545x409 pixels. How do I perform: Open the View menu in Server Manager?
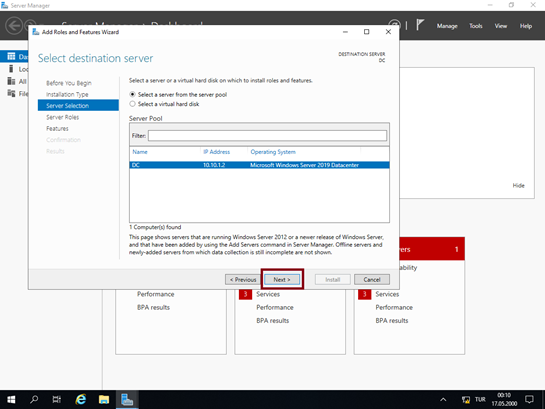pyautogui.click(x=501, y=26)
